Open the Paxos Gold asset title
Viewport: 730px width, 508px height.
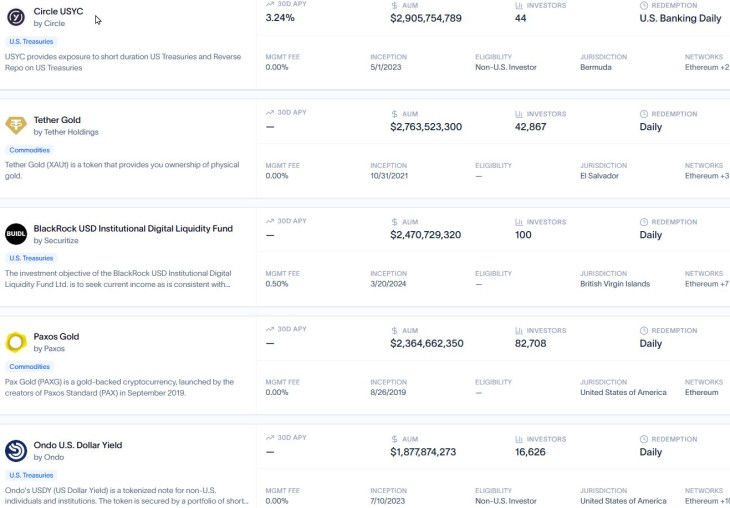click(56, 337)
